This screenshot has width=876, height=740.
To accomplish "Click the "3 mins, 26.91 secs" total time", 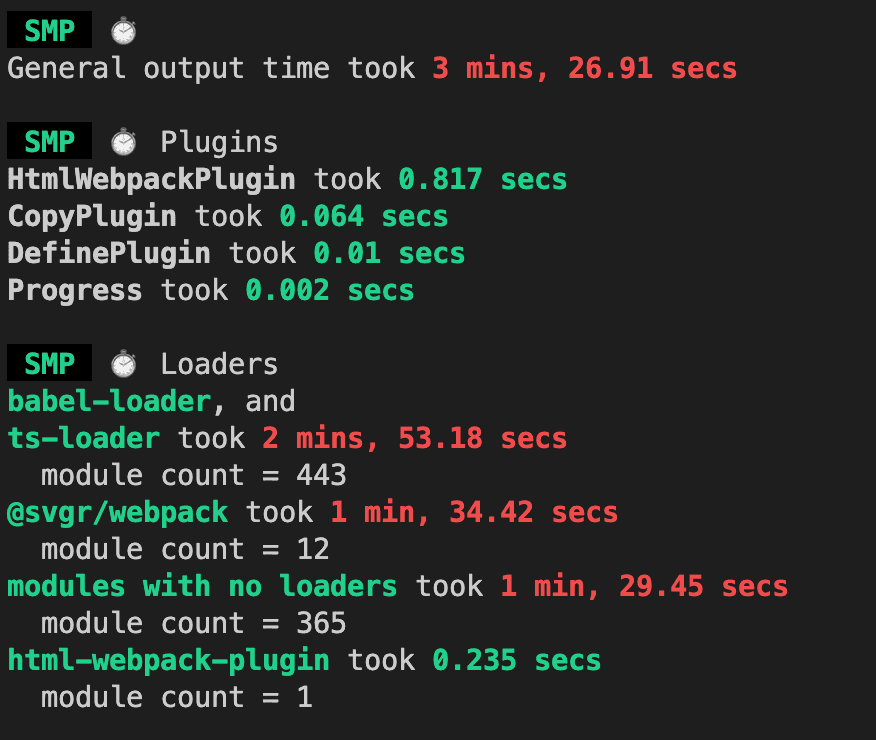I will click(584, 69).
